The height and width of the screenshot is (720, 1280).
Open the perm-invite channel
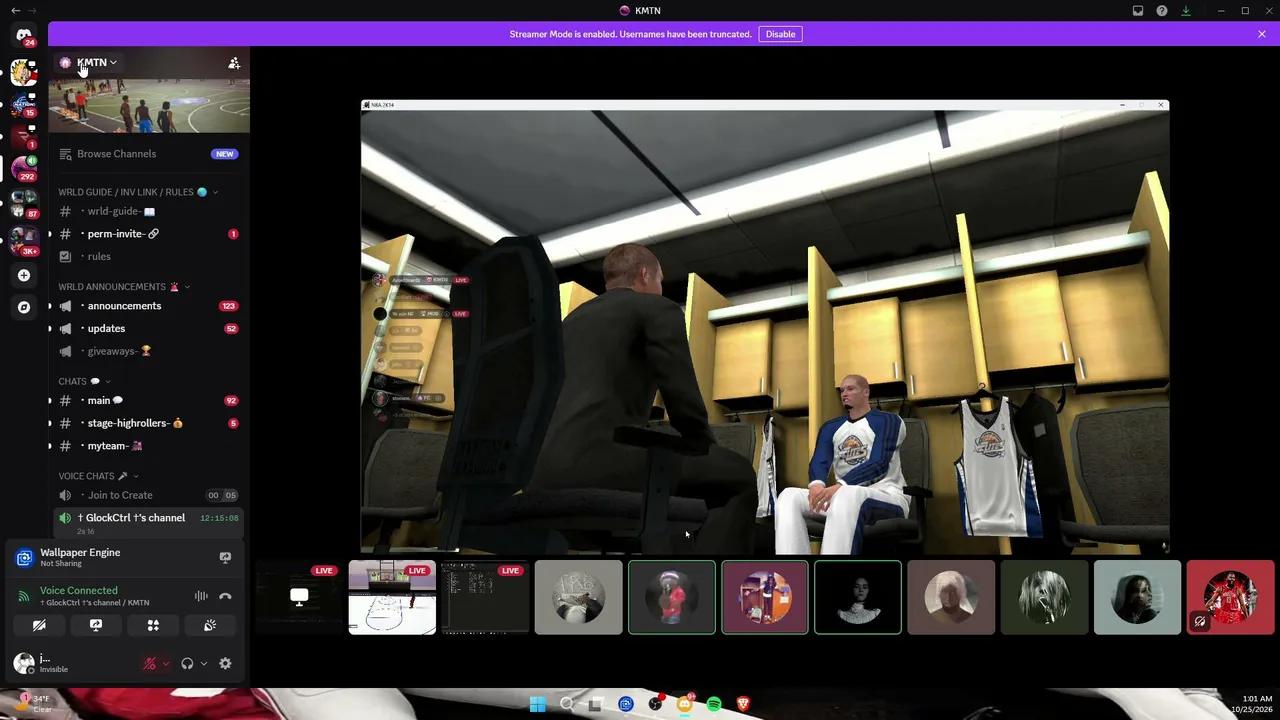click(x=149, y=234)
